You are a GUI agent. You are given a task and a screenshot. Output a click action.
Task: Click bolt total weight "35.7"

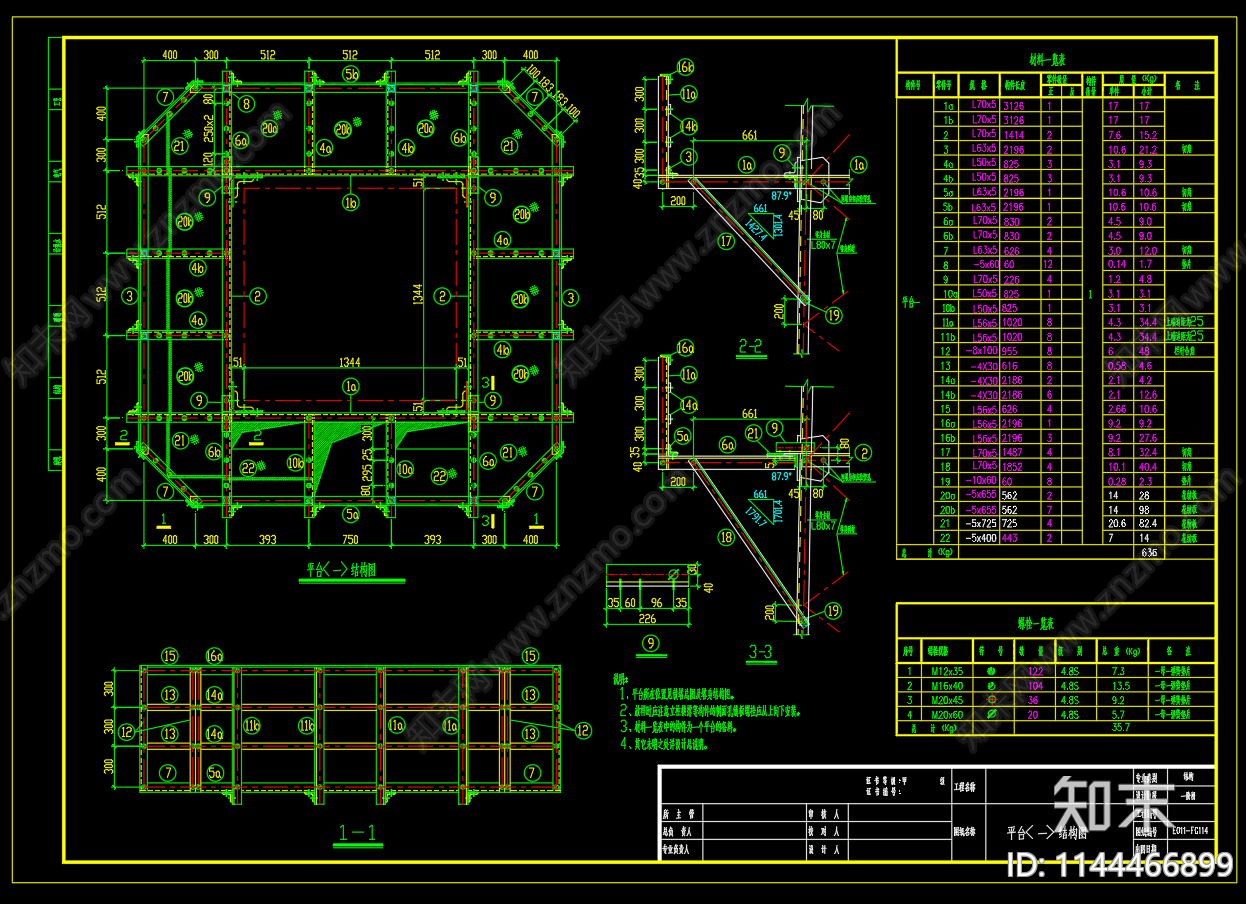[x=1119, y=728]
